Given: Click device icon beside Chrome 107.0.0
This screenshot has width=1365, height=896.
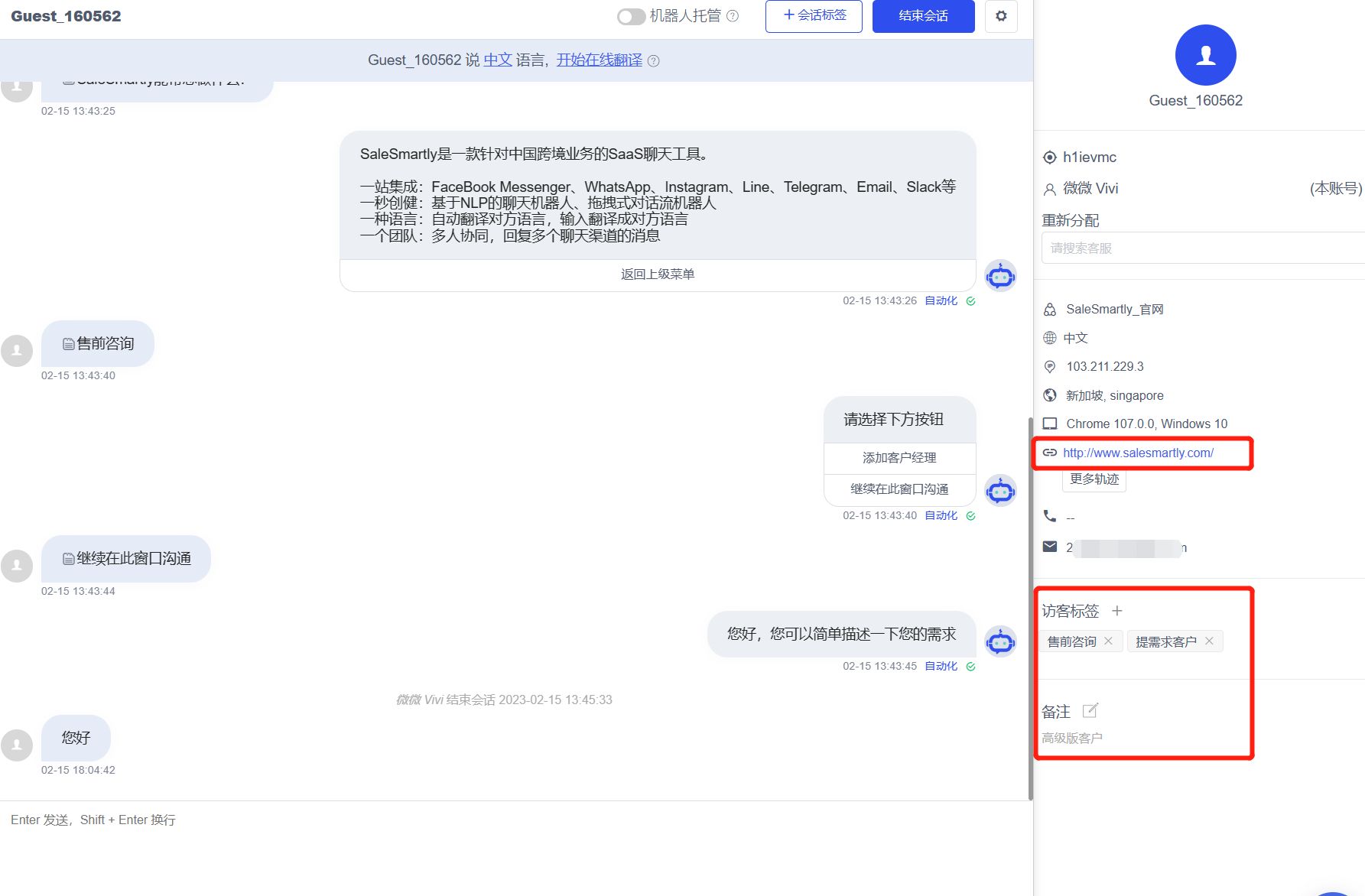Looking at the screenshot, I should [x=1050, y=424].
